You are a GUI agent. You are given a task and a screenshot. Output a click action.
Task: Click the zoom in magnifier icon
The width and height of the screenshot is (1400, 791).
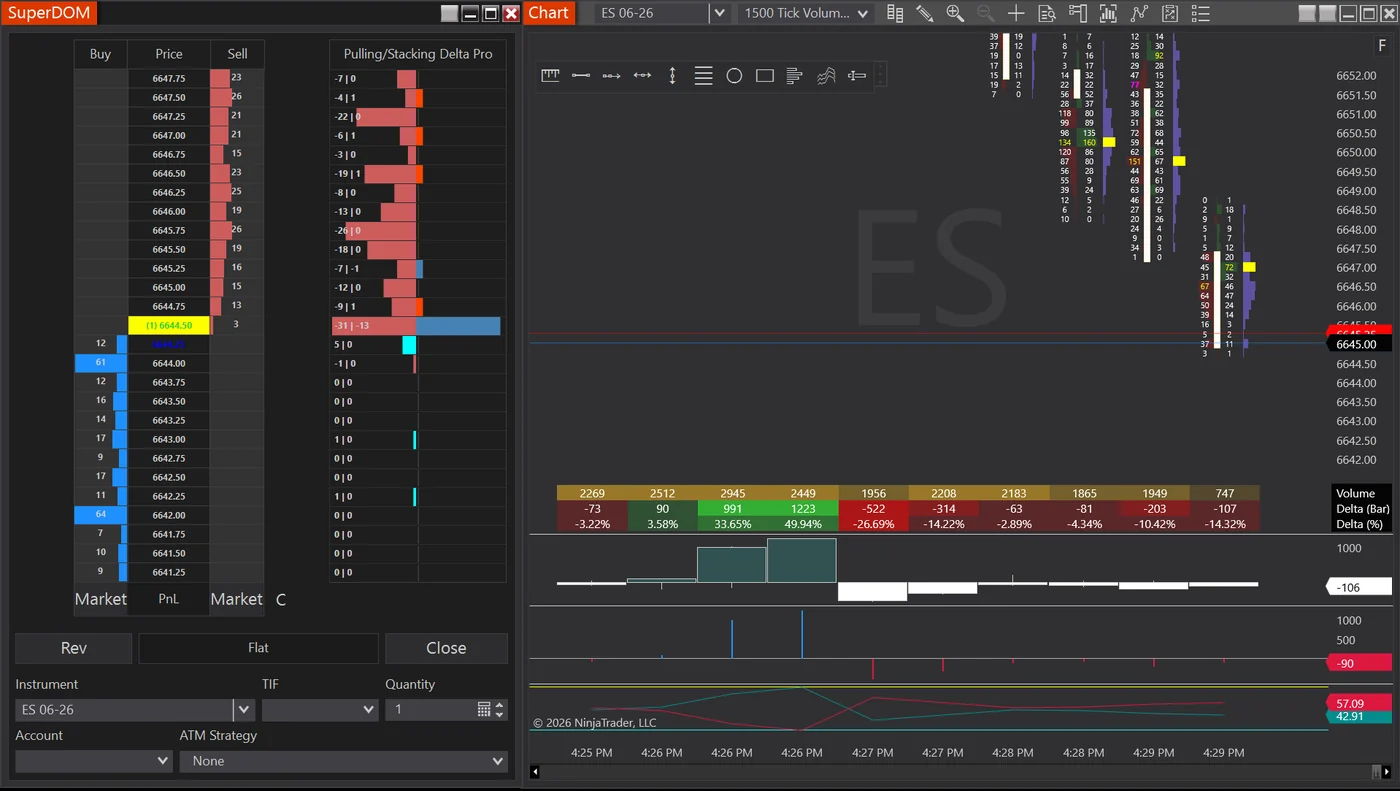(955, 13)
